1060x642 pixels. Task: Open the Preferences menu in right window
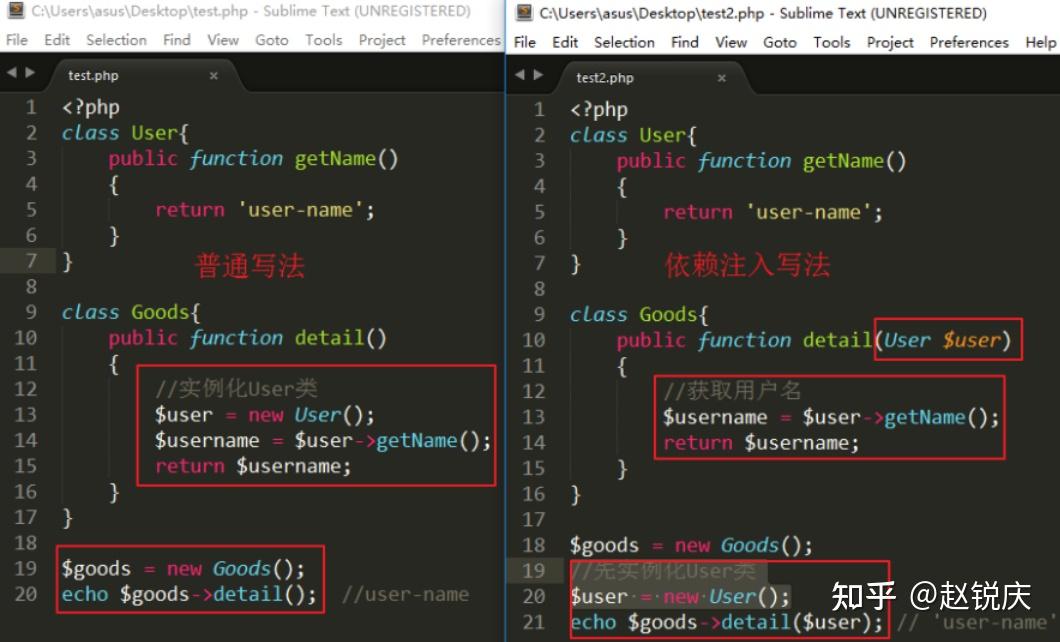[969, 42]
